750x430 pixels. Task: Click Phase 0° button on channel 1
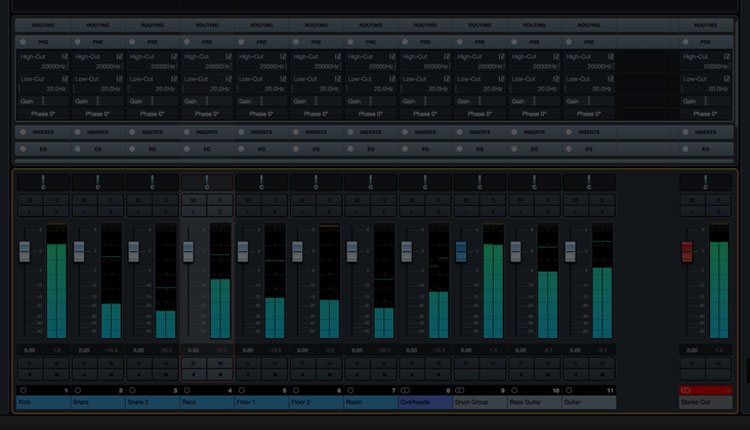pyautogui.click(x=43, y=114)
